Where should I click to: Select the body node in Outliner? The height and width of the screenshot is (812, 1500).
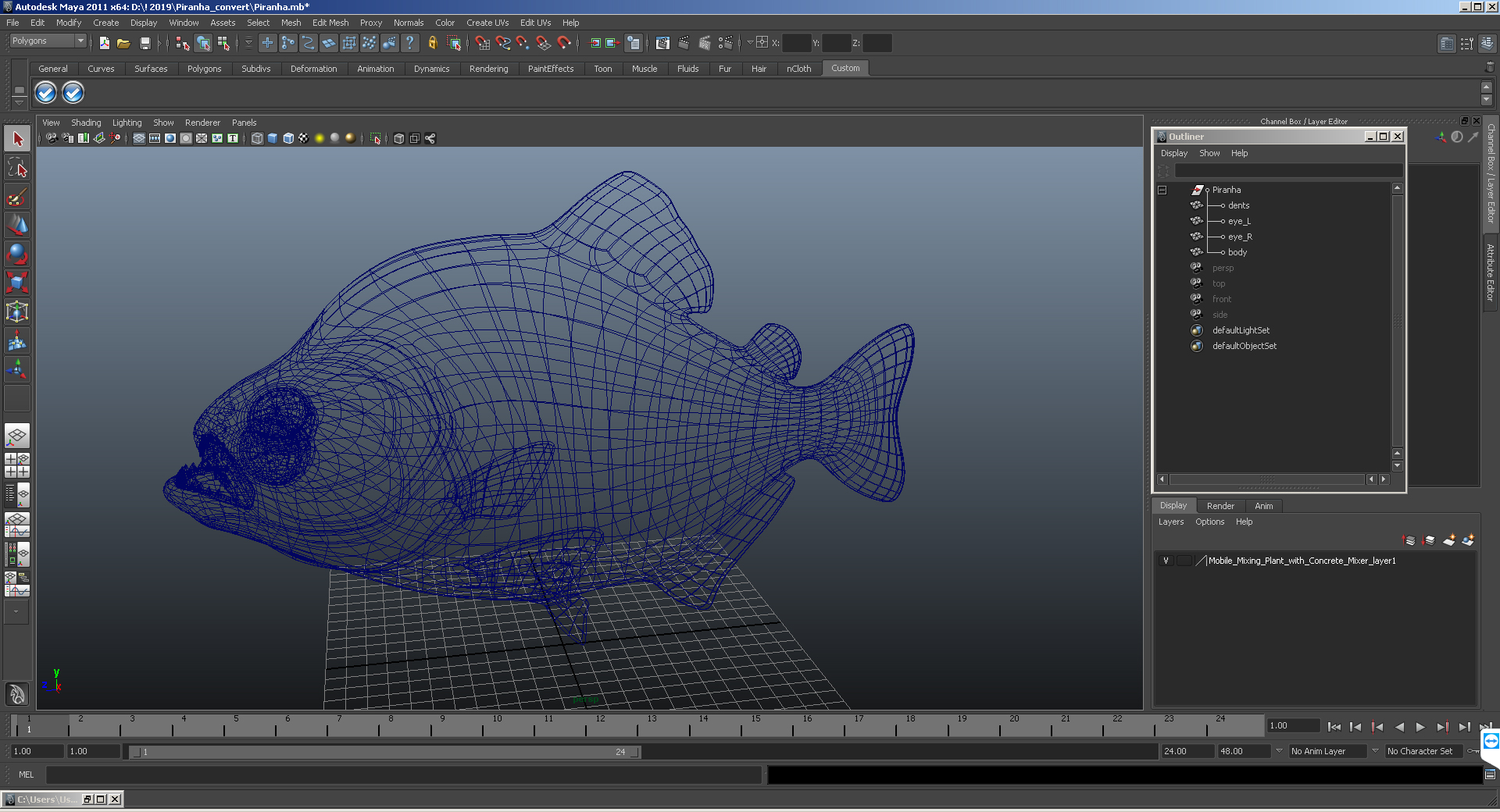click(x=1237, y=252)
